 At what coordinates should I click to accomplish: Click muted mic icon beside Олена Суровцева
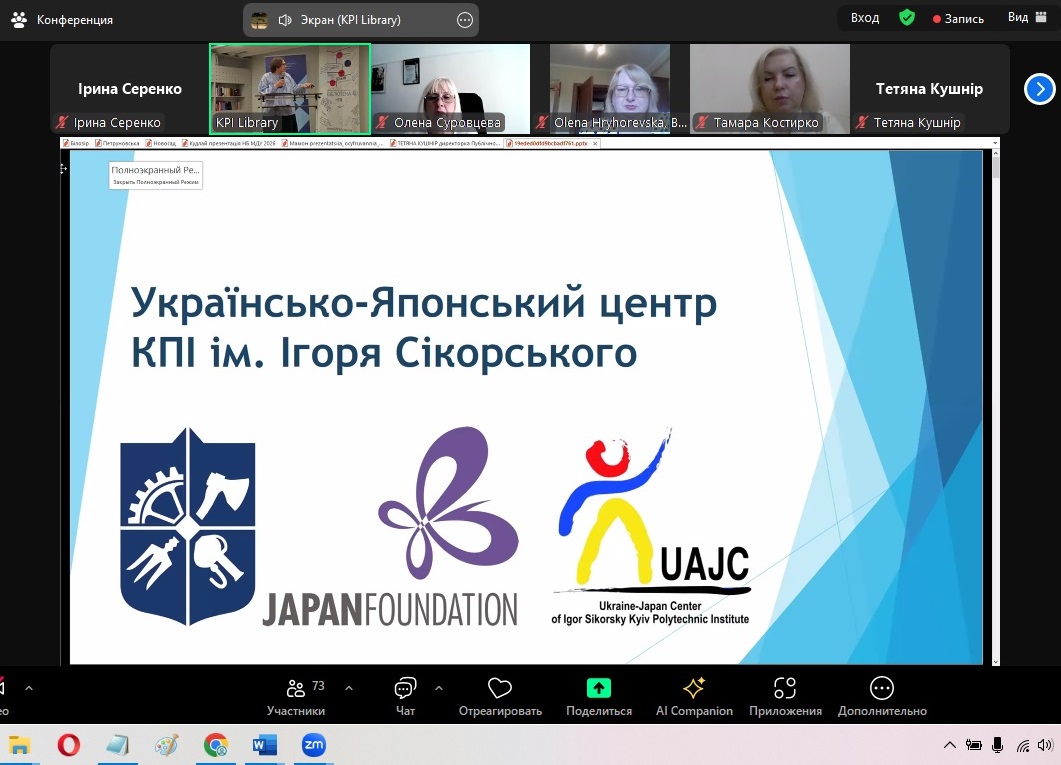[x=382, y=122]
